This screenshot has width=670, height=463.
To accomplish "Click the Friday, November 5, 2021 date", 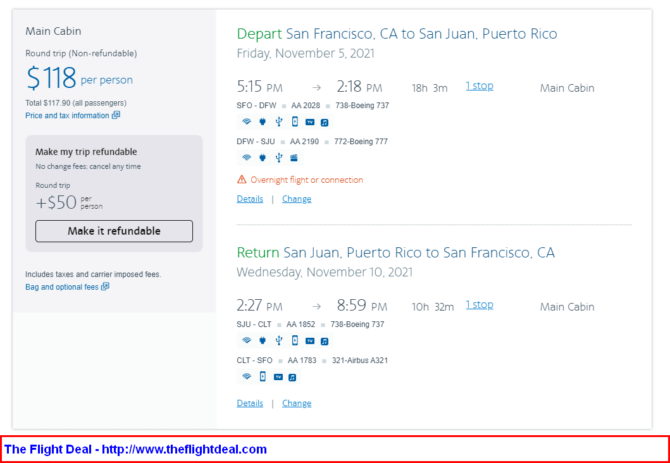I will pyautogui.click(x=306, y=53).
